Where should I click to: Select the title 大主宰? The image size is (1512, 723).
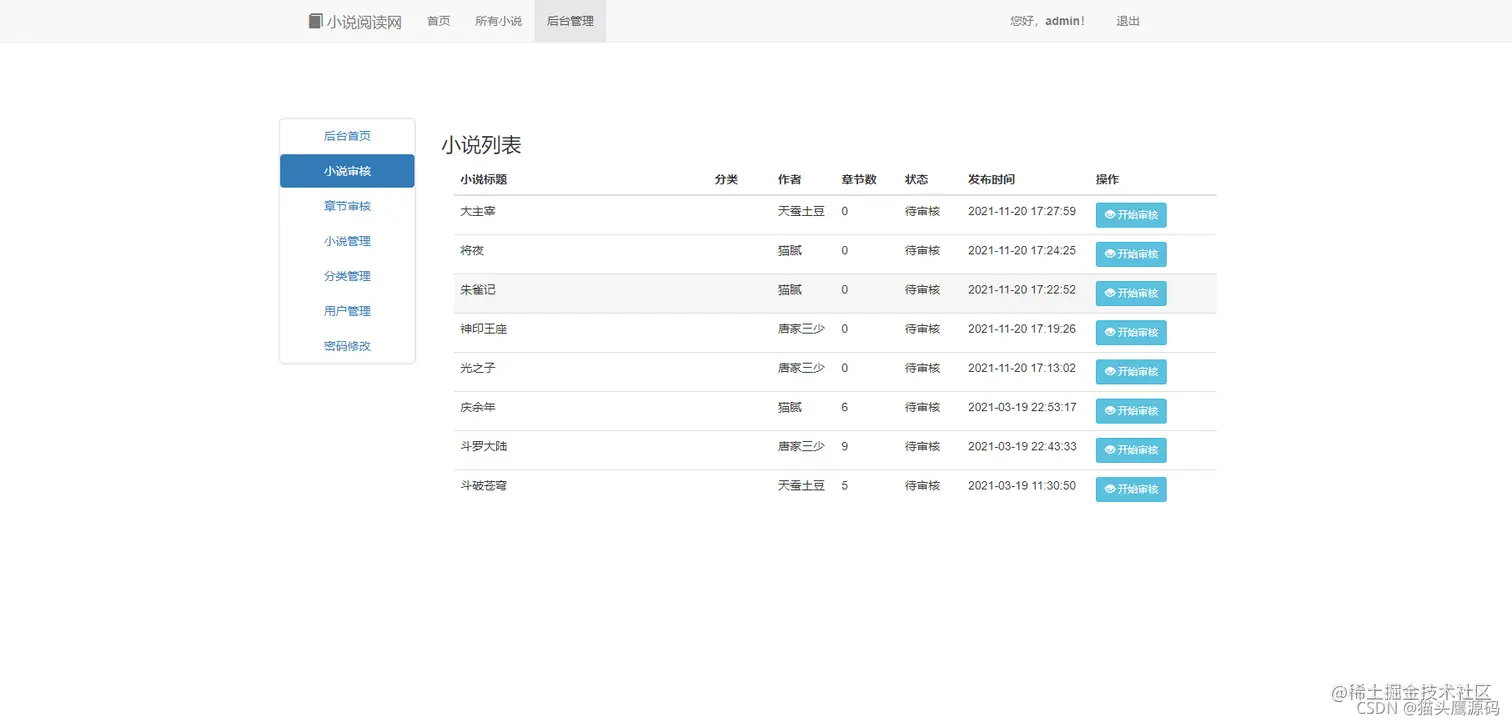coord(478,211)
